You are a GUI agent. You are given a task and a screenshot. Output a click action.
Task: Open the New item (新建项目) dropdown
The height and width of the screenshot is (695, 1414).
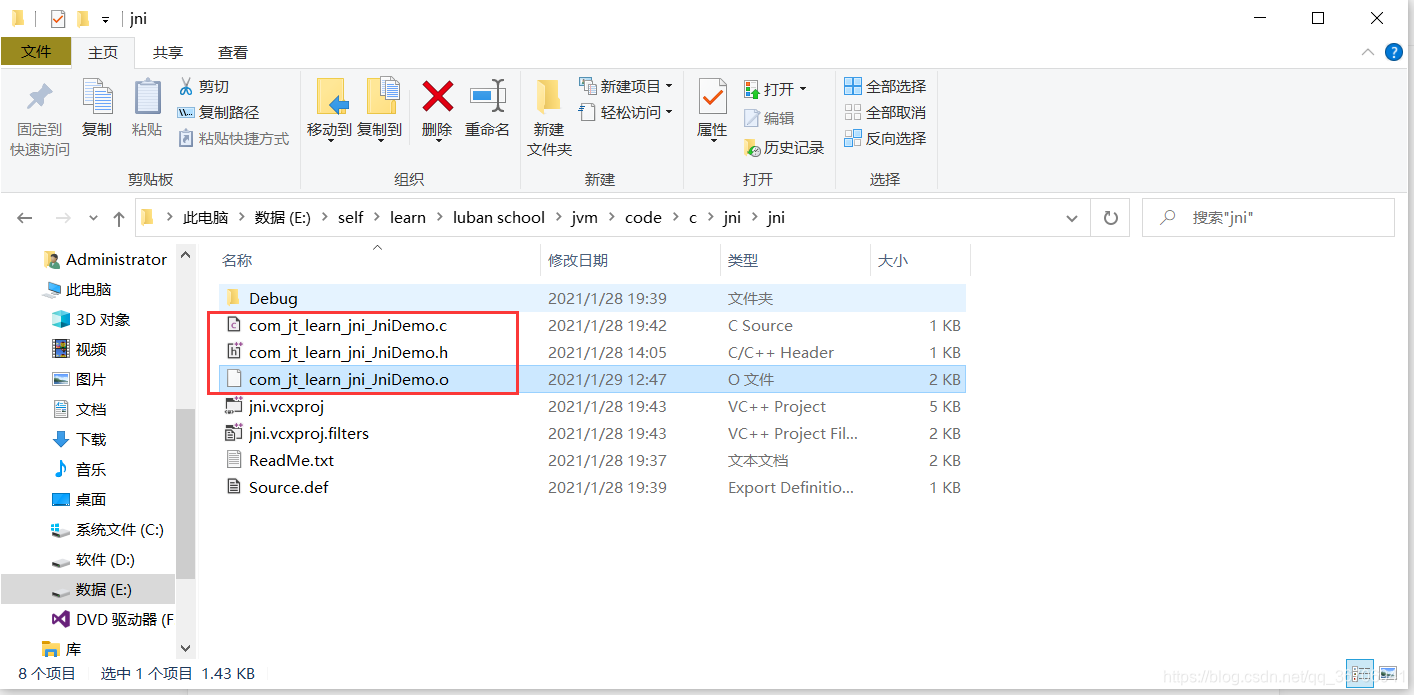626,87
